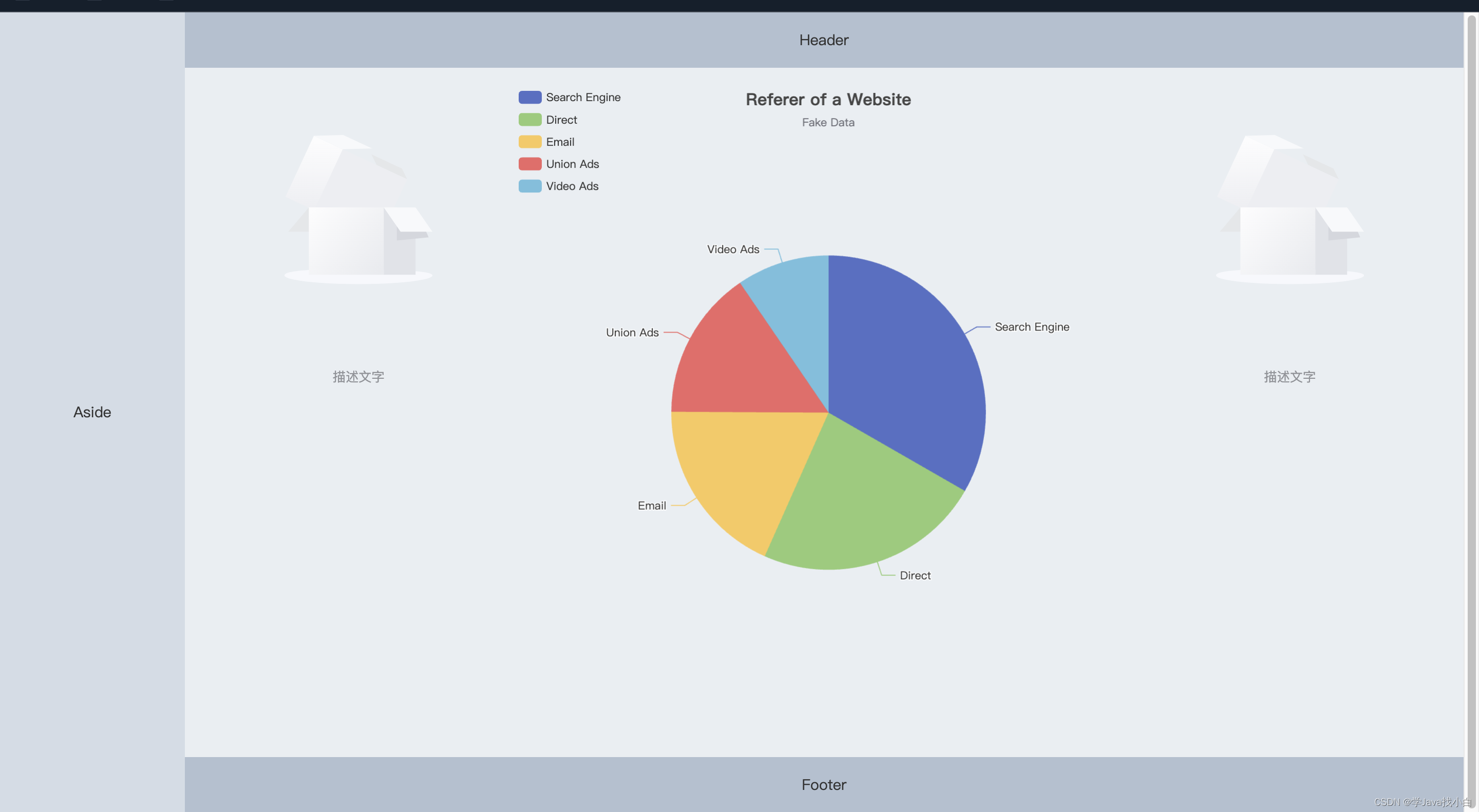The image size is (1479, 812).
Task: Click the left 描述文字 description text
Action: tap(358, 376)
